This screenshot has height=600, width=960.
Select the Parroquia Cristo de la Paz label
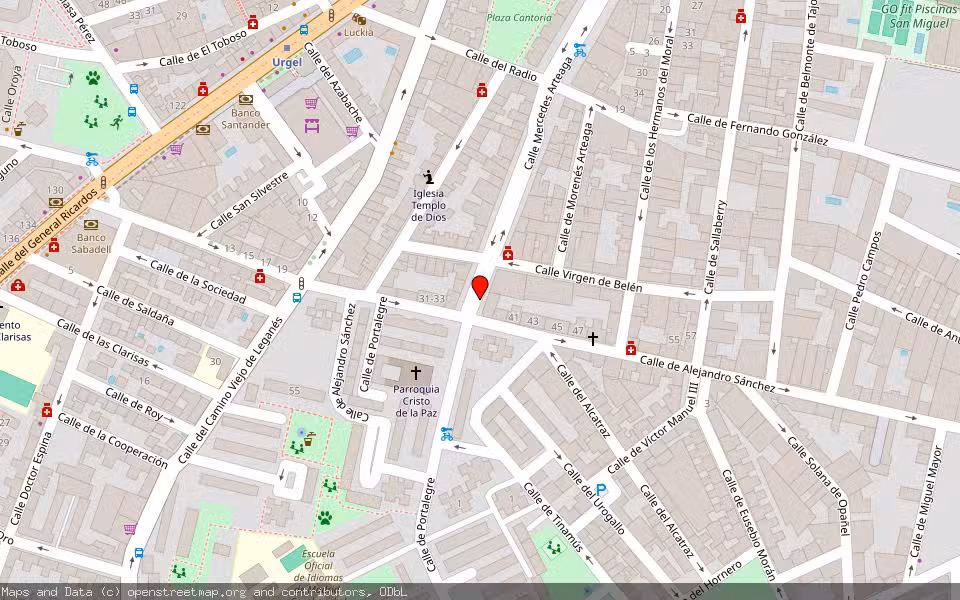tap(416, 401)
